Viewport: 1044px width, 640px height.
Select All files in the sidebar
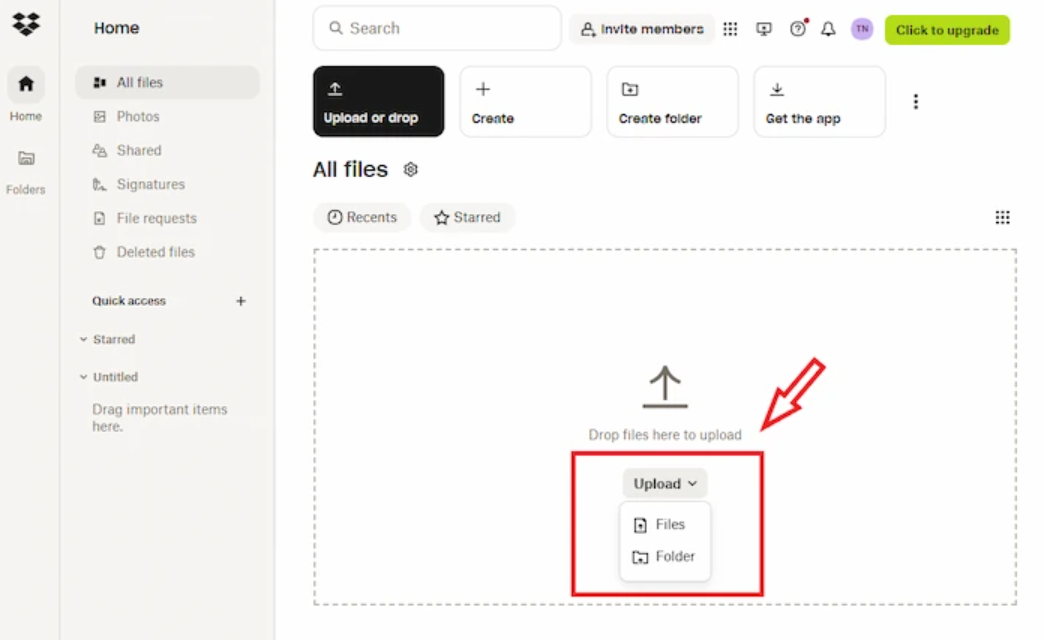coord(167,83)
